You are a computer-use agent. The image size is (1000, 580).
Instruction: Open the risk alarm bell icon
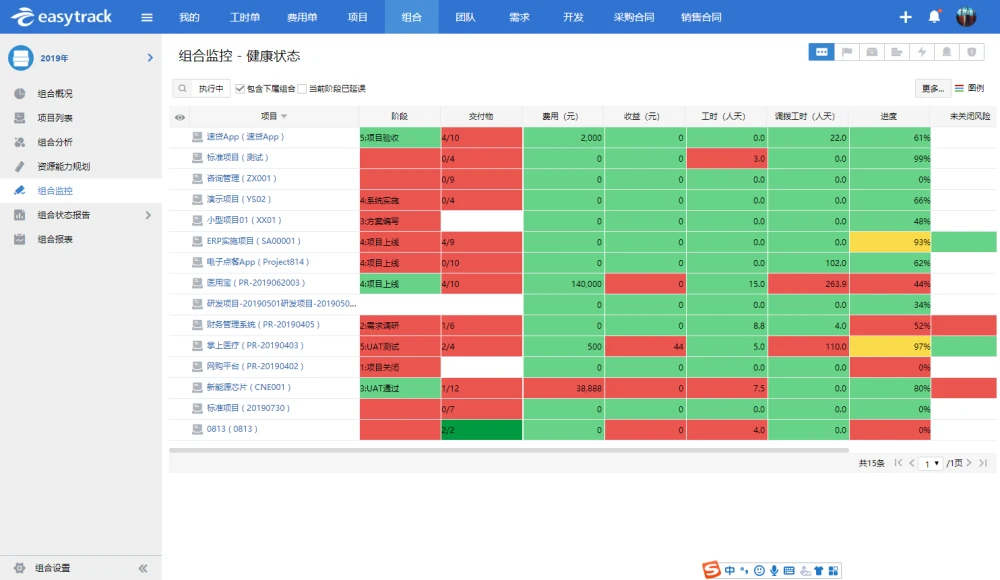click(945, 52)
